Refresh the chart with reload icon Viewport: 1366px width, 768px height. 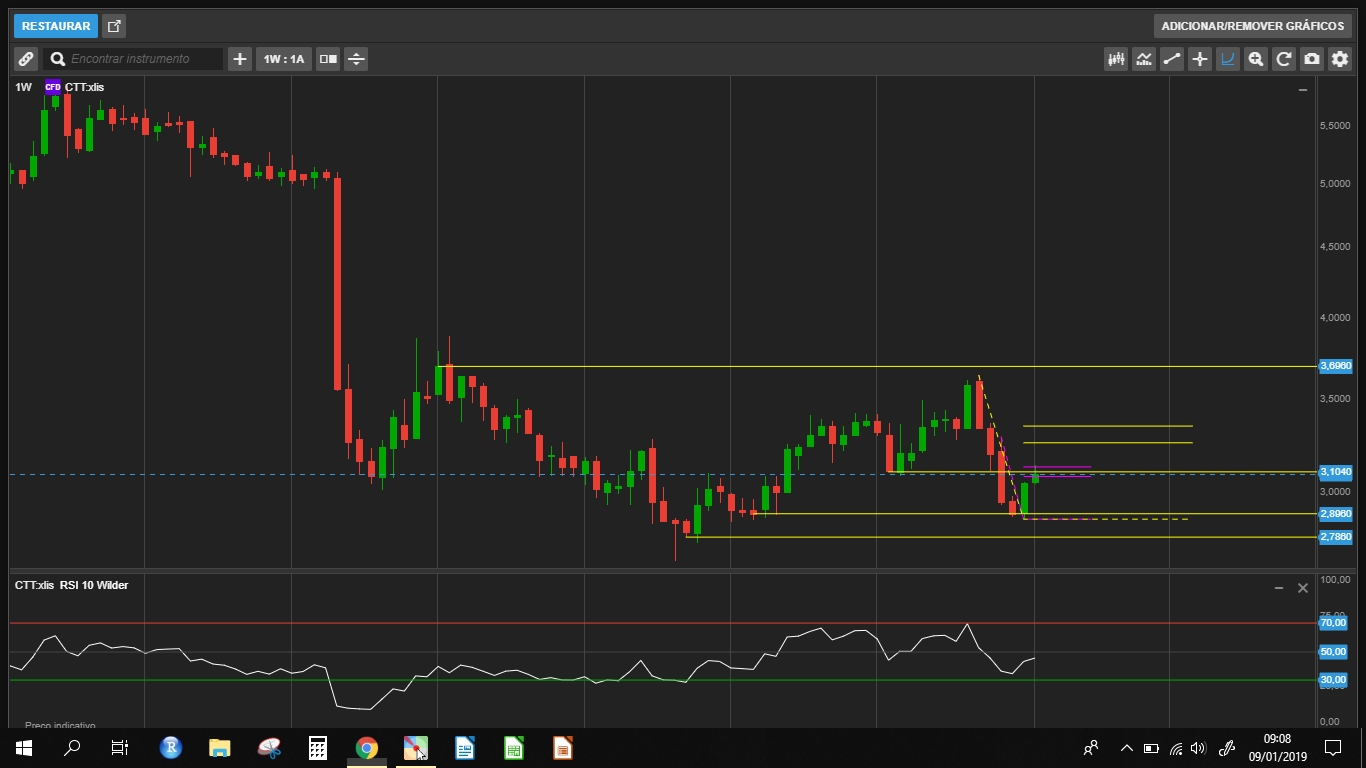point(1284,59)
